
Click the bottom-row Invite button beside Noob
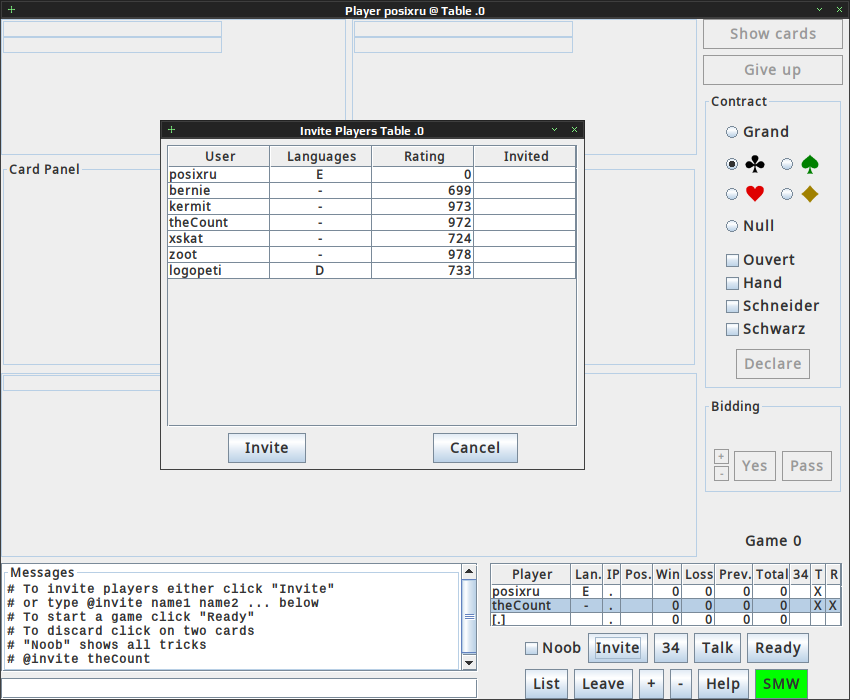(617, 648)
